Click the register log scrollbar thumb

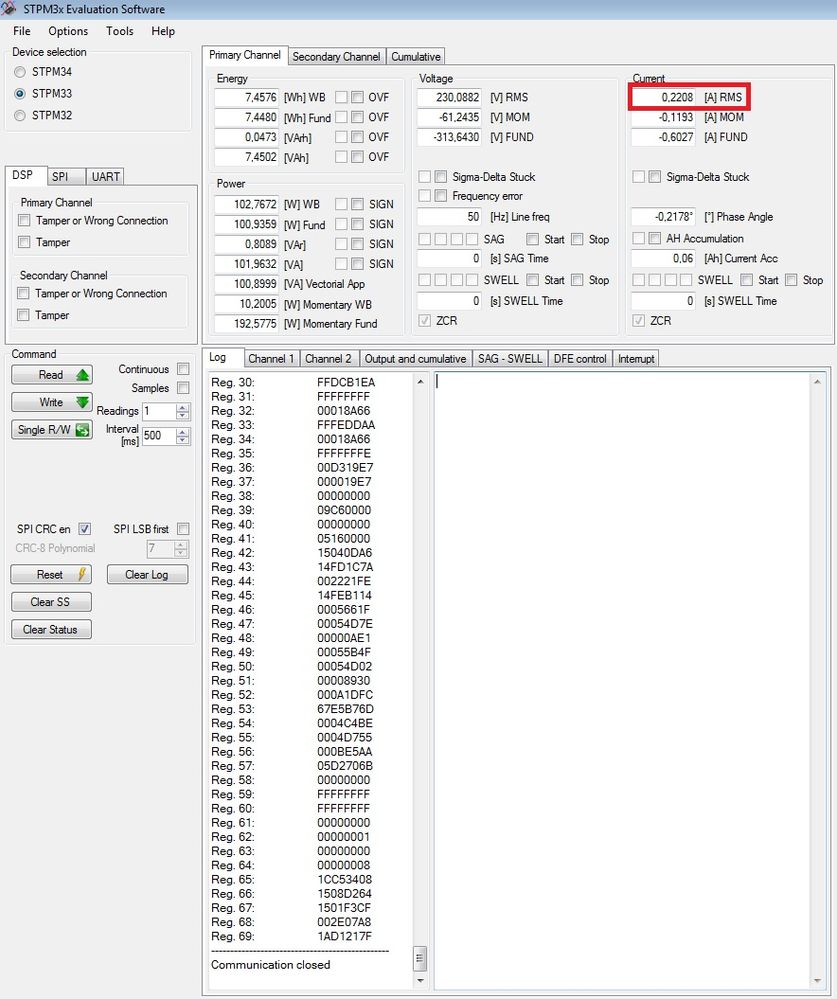[420, 958]
